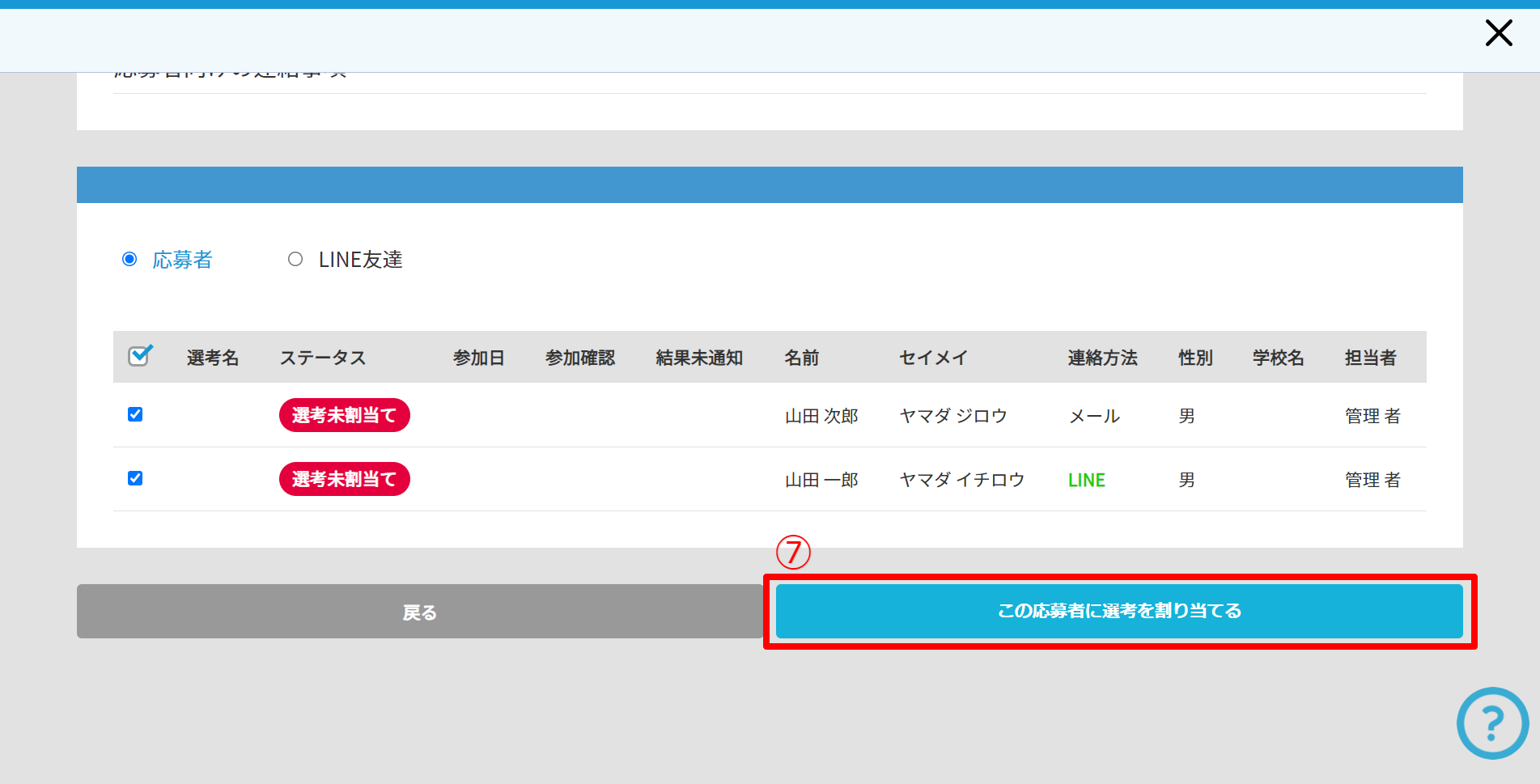Click the name 山田 一郎
Image resolution: width=1540 pixels, height=784 pixels.
pos(821,480)
